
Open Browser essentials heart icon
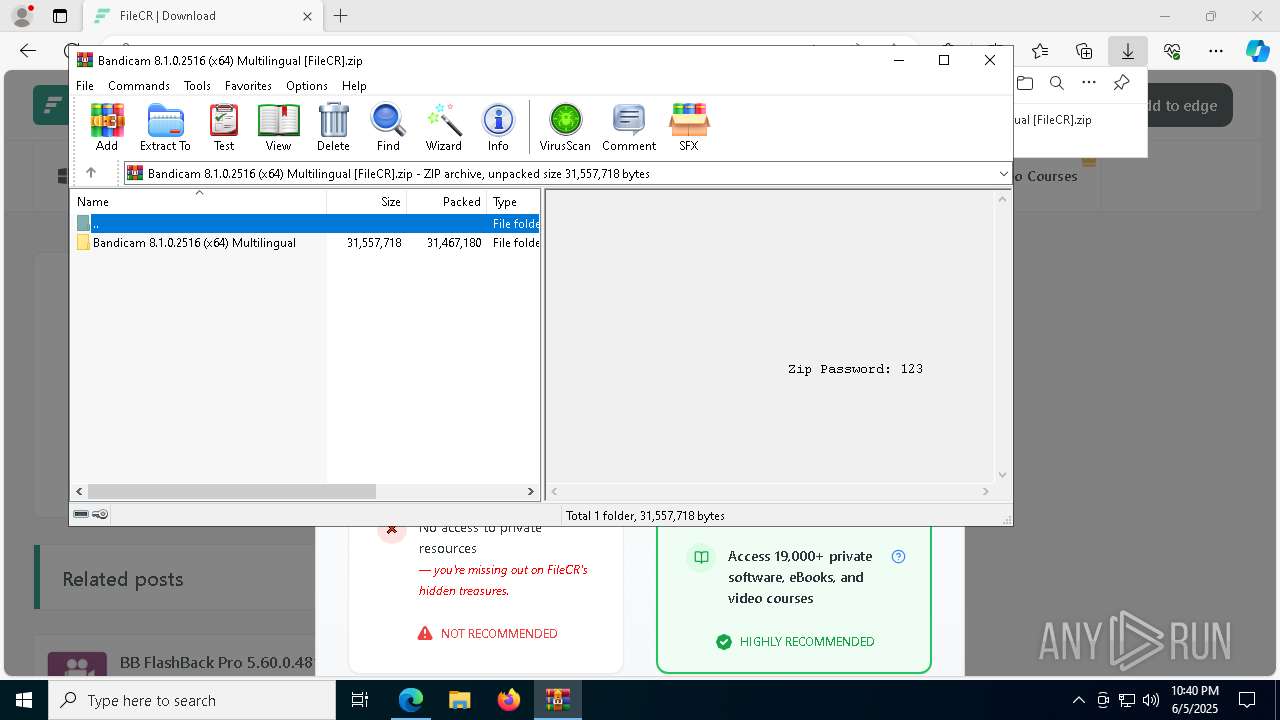point(1172,51)
